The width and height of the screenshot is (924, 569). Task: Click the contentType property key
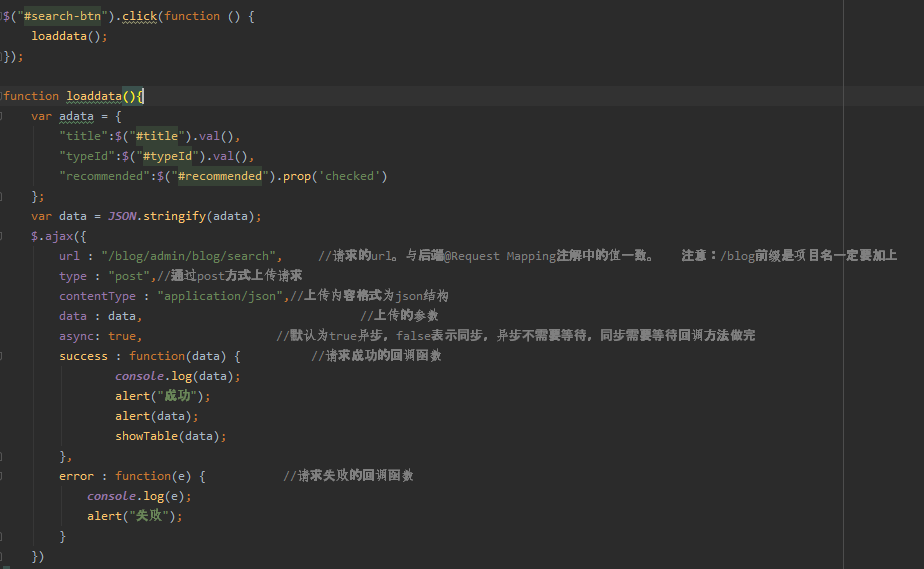pos(97,296)
